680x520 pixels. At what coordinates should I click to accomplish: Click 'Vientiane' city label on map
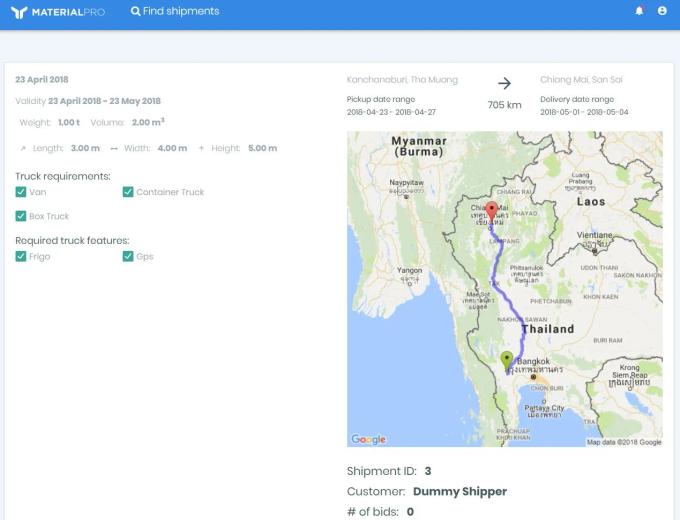tap(595, 235)
